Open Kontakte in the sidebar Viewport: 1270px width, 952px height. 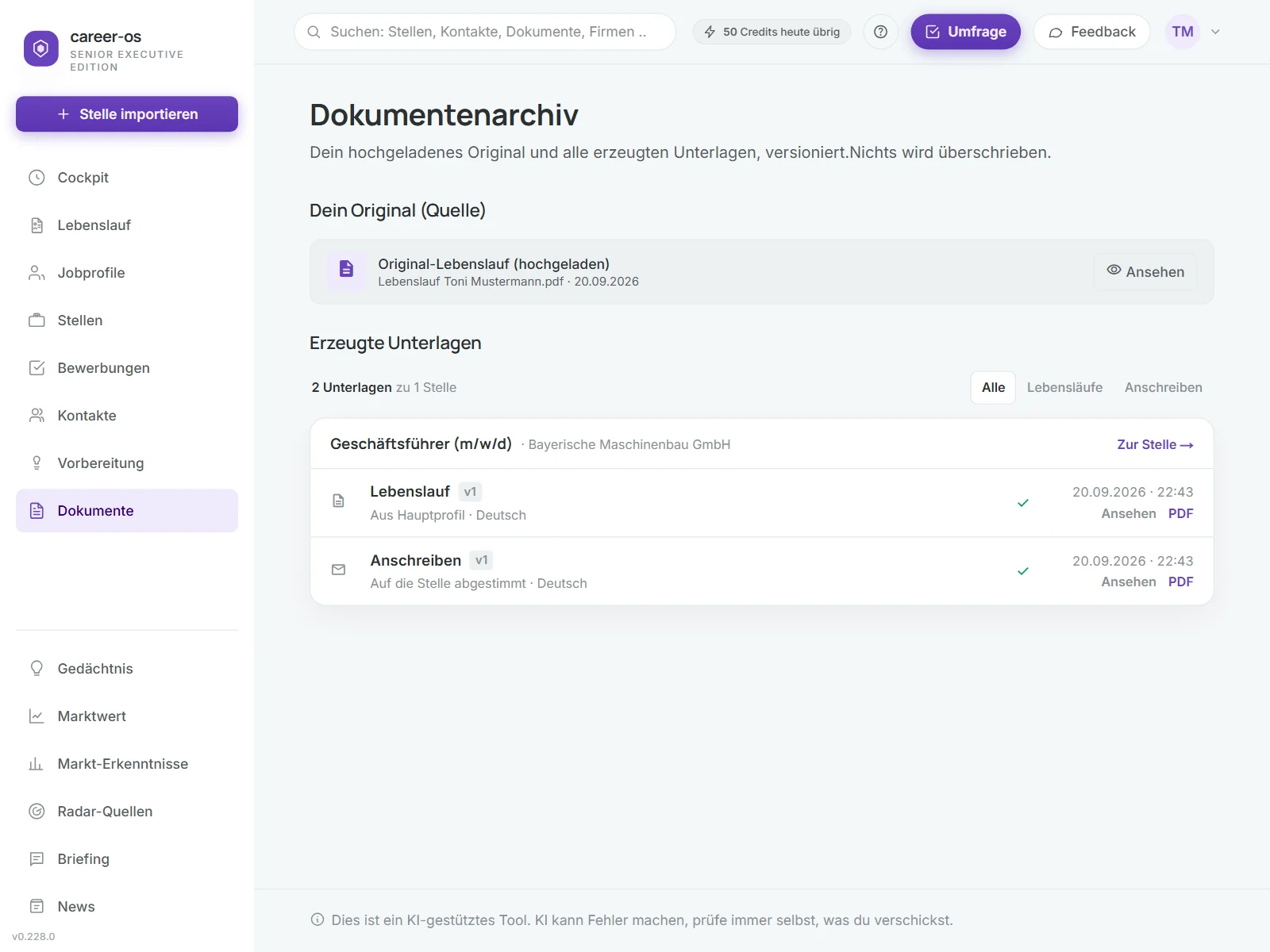click(127, 416)
